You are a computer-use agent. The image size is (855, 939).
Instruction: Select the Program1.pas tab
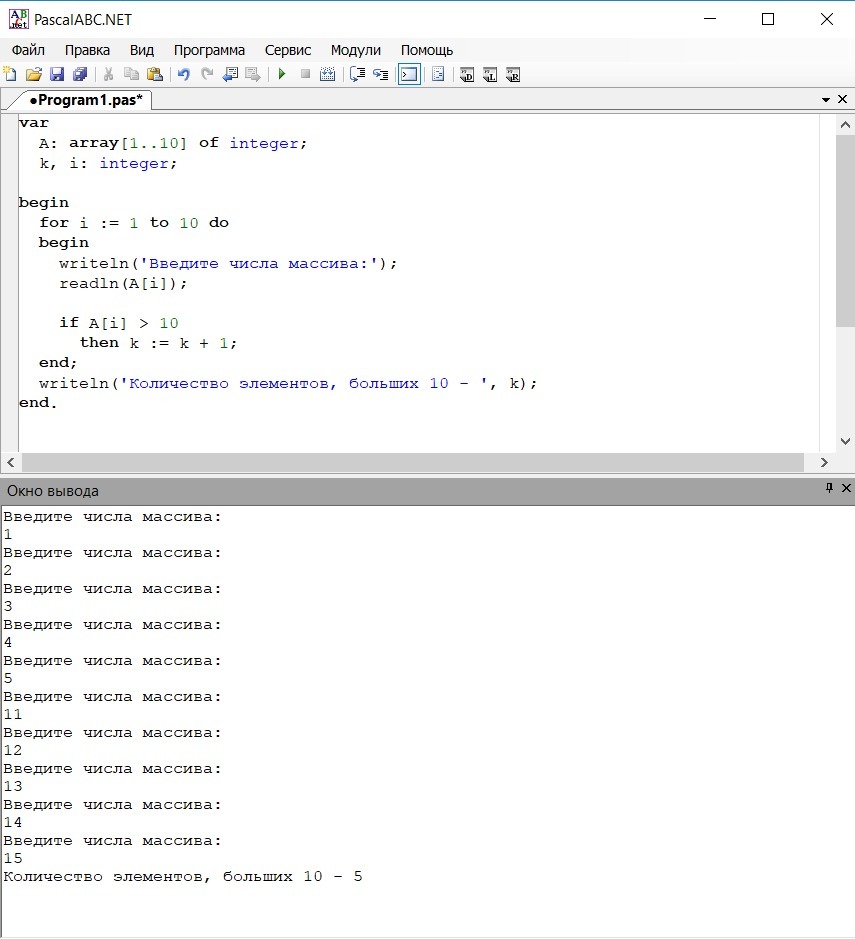tap(85, 100)
